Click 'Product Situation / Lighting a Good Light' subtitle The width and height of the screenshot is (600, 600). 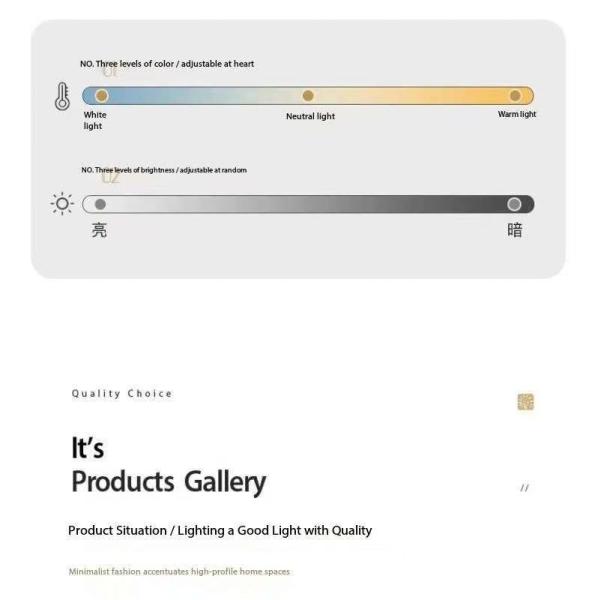(x=220, y=530)
